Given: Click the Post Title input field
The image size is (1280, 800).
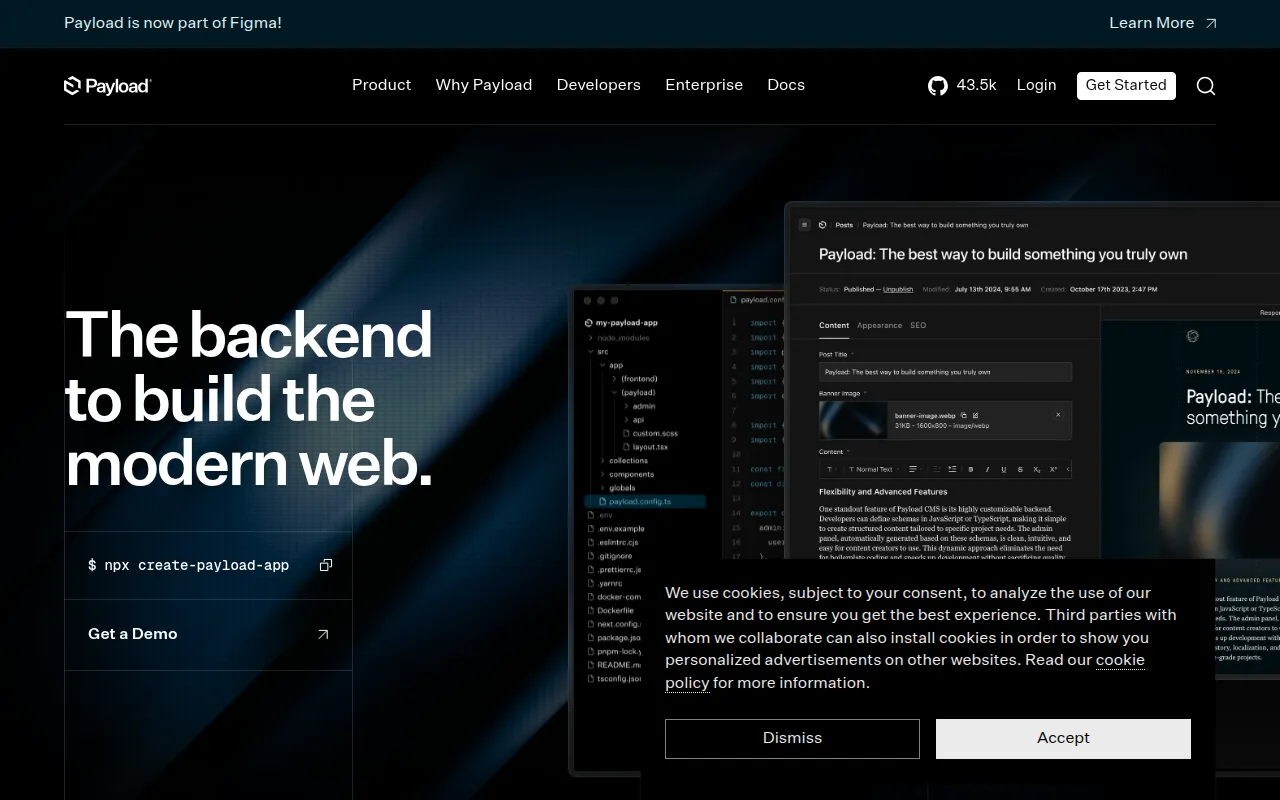Looking at the screenshot, I should point(945,372).
